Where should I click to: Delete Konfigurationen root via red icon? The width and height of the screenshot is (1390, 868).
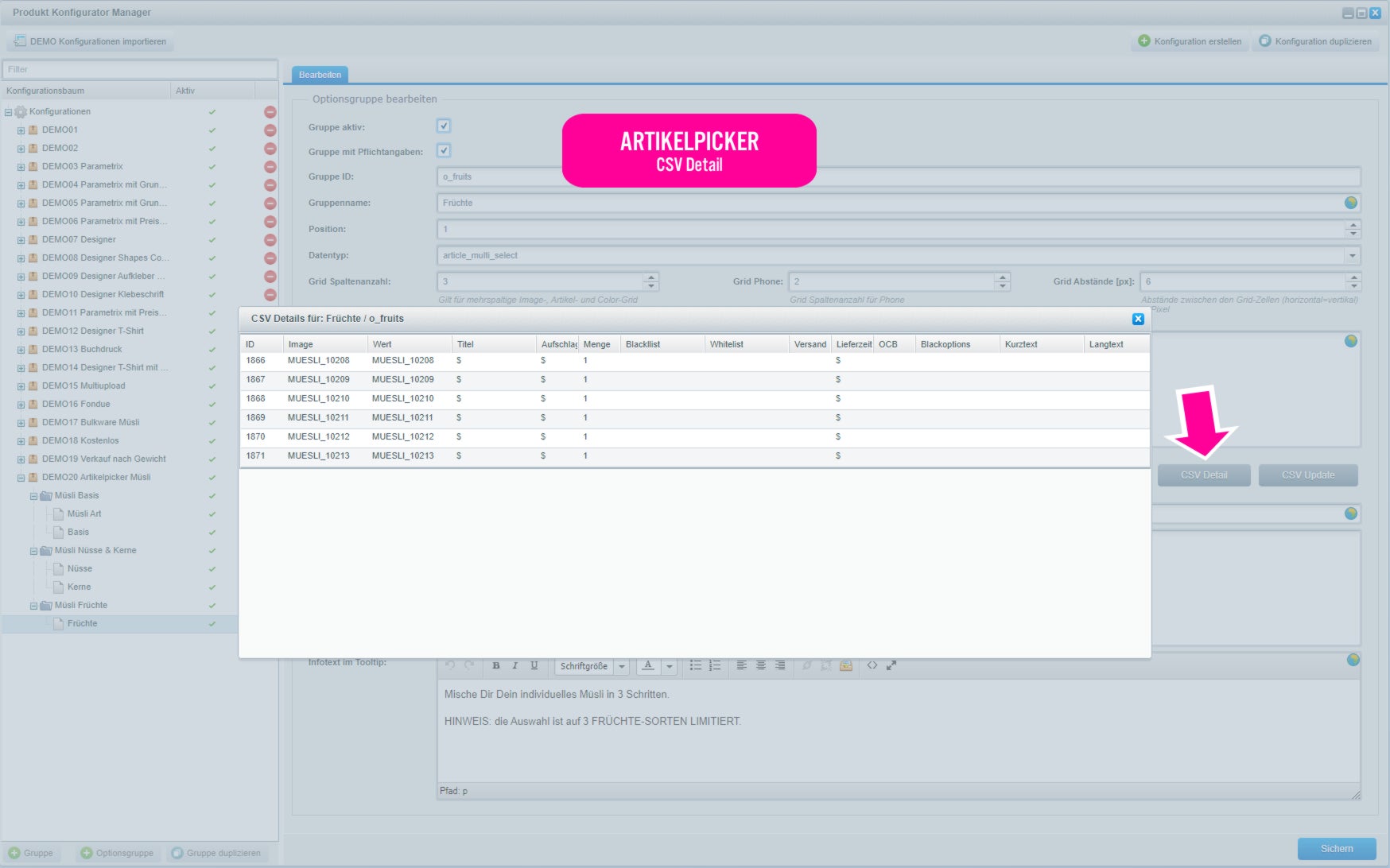point(270,112)
